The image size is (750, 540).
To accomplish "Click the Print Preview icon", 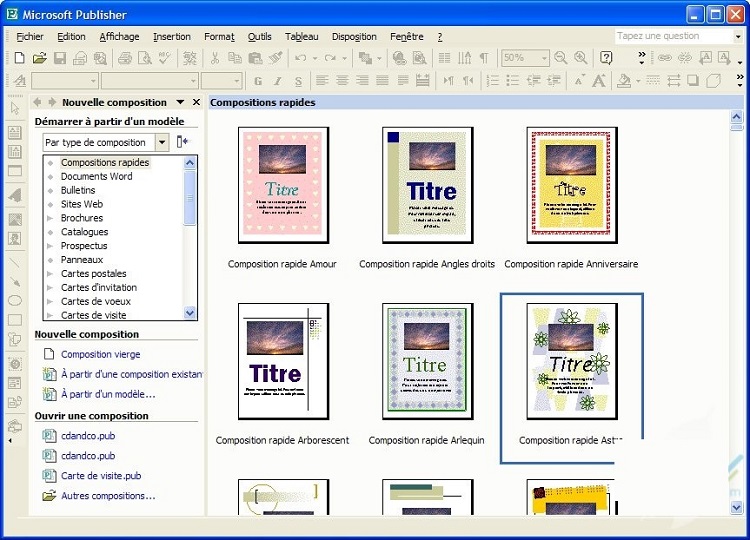I will pyautogui.click(x=144, y=58).
